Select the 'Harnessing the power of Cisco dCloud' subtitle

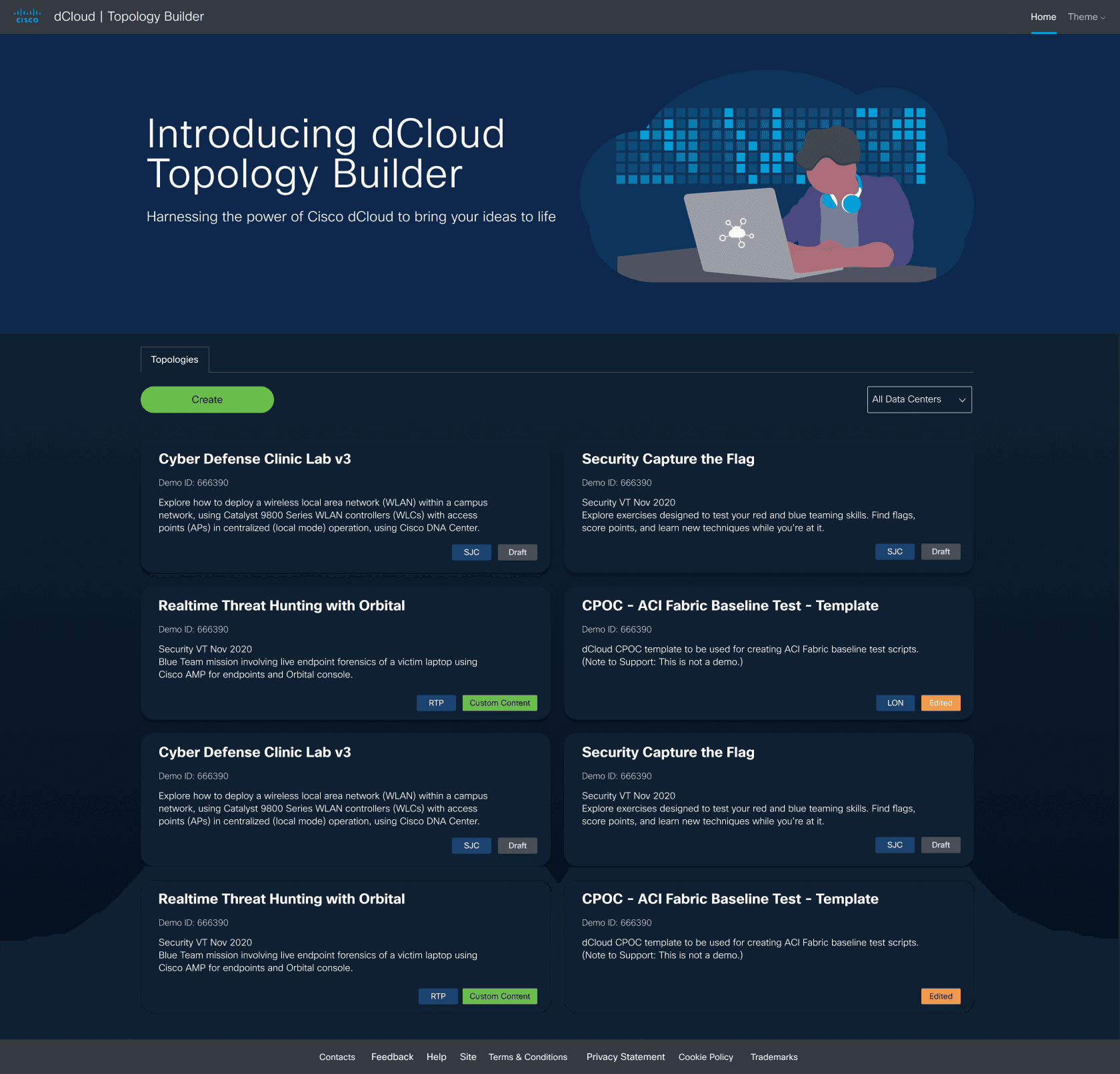tap(351, 217)
